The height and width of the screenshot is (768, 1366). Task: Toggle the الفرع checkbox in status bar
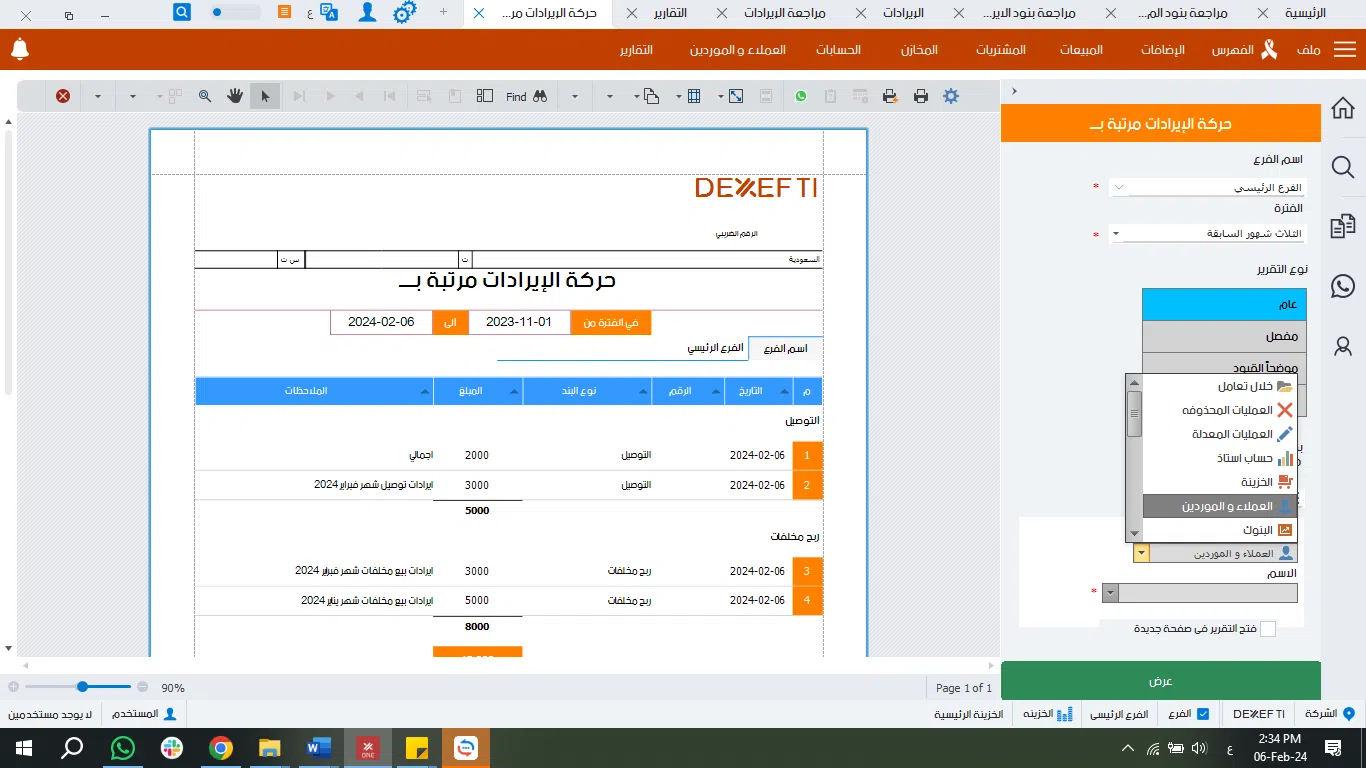1203,714
